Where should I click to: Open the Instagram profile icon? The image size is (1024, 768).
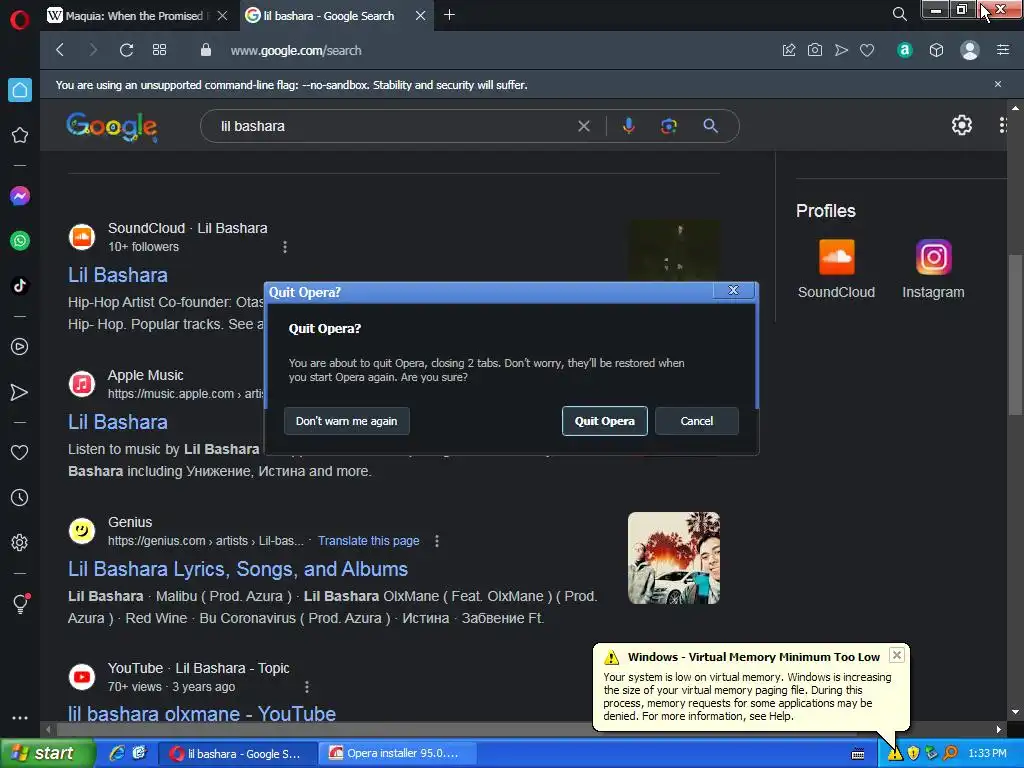coord(934,257)
